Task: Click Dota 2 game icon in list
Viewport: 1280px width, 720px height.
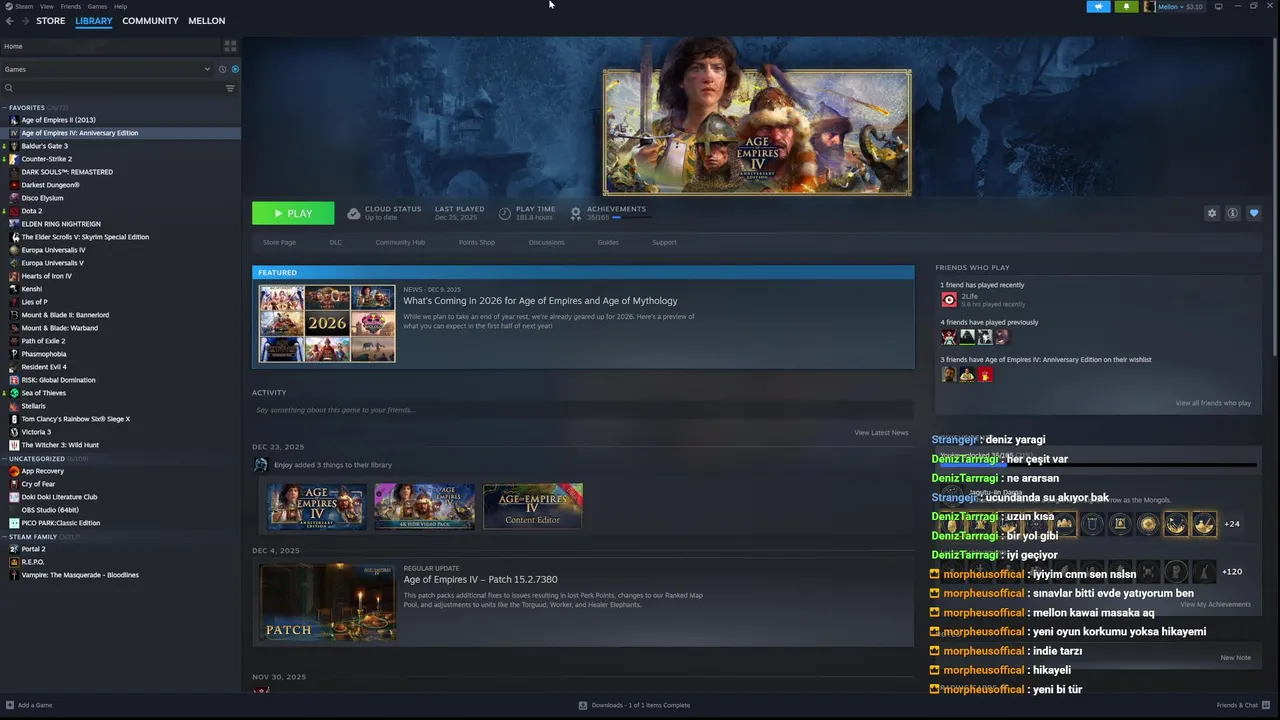Action: pyautogui.click(x=14, y=211)
